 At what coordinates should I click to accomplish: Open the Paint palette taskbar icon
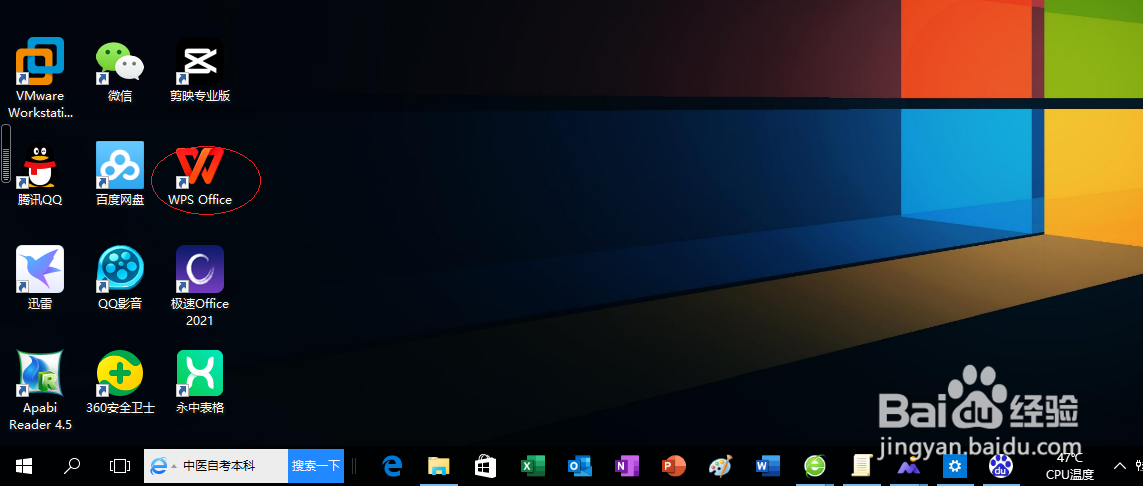click(x=720, y=466)
